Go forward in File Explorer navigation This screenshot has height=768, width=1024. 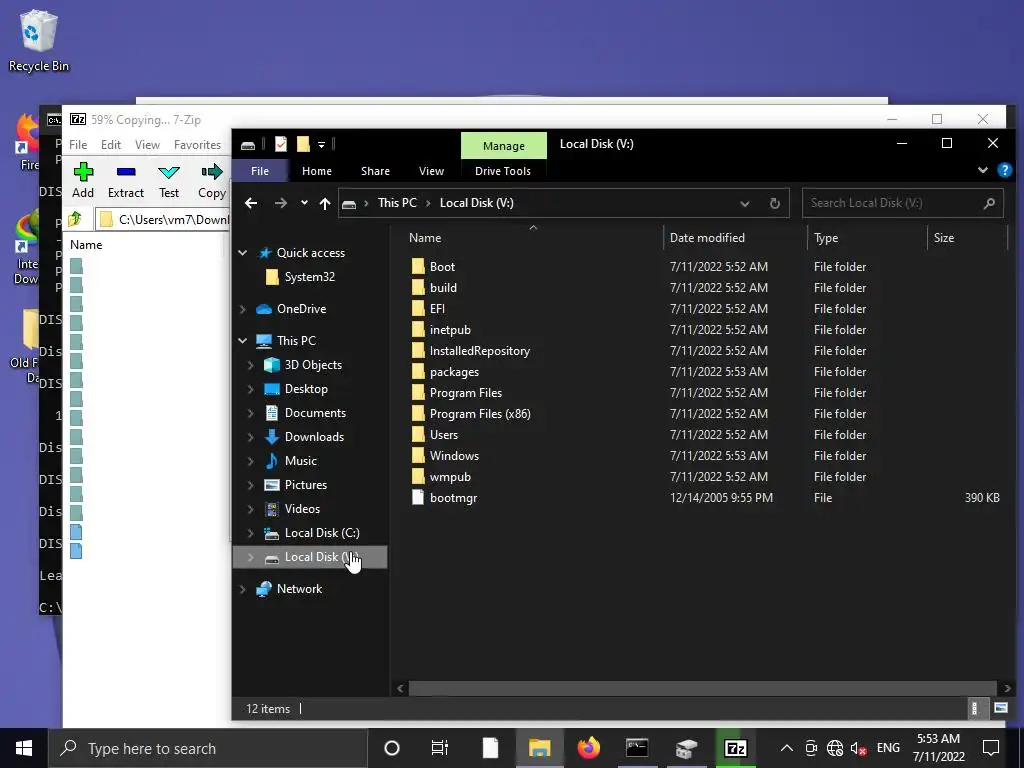pyautogui.click(x=281, y=203)
